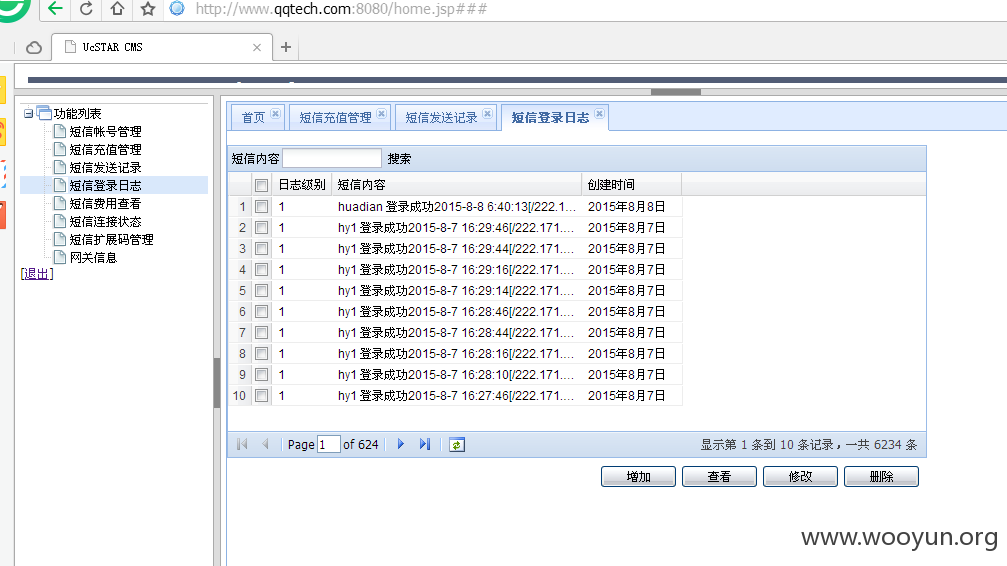Focus the 短信内容 search input
Image resolution: width=1007 pixels, height=566 pixels.
(x=332, y=158)
